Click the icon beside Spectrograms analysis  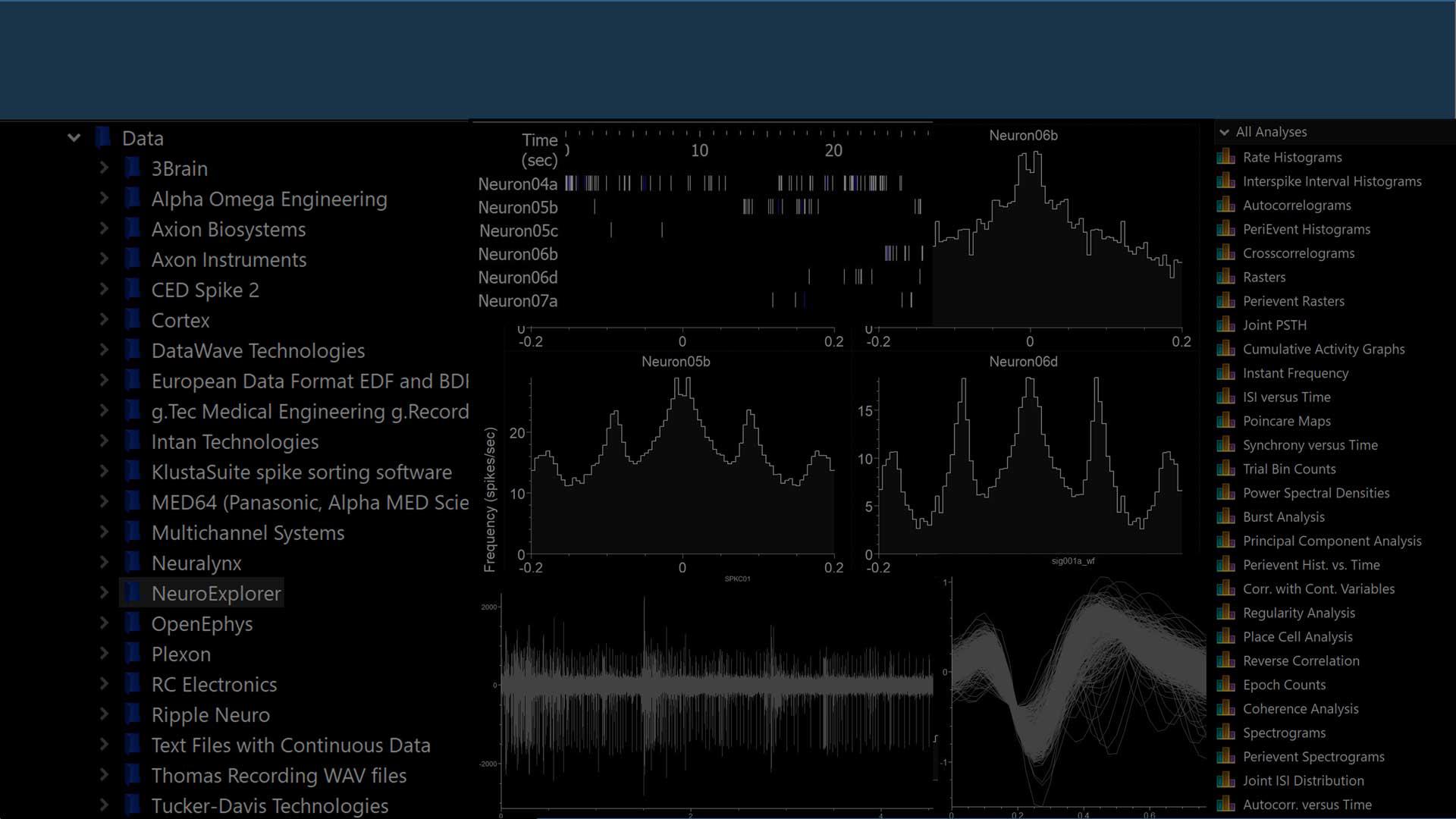[x=1225, y=733]
